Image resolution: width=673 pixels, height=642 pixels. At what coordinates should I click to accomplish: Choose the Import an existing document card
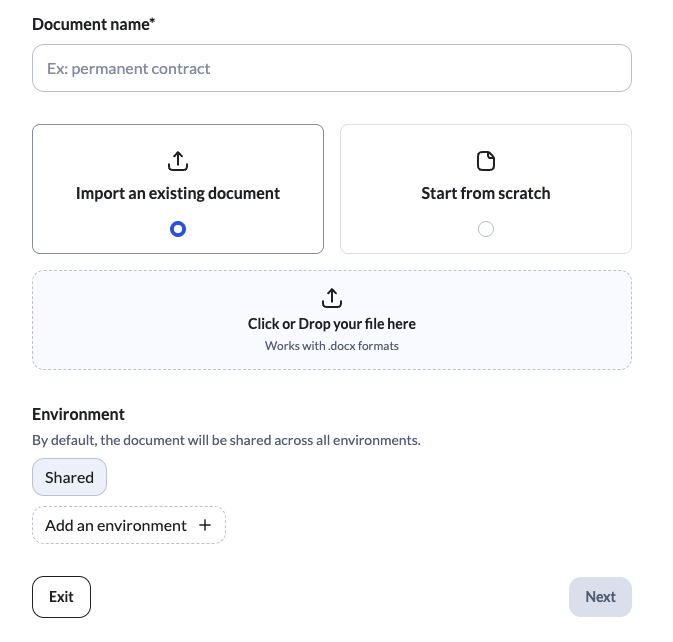[x=178, y=189]
